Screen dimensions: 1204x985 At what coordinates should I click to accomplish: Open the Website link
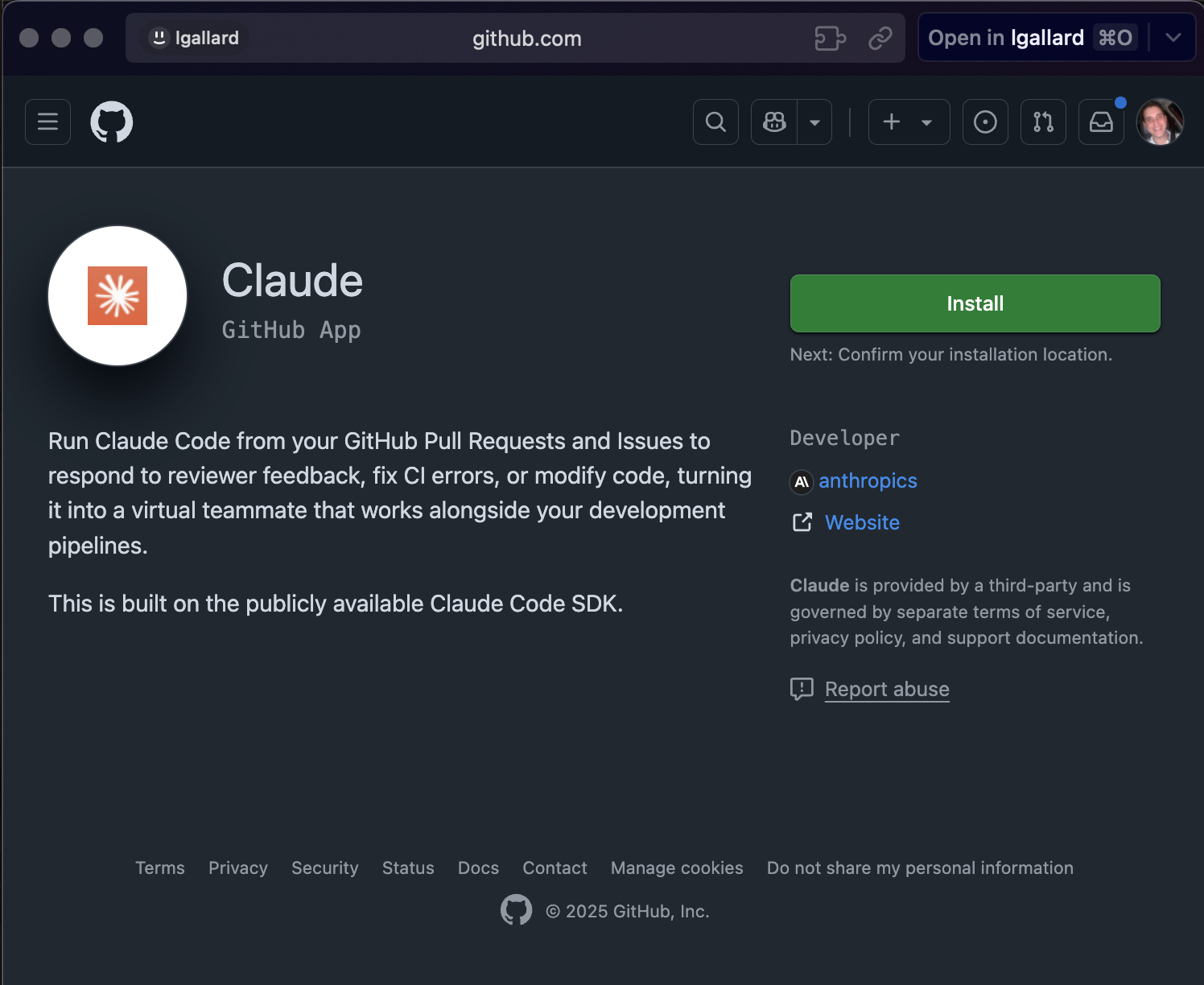tap(862, 522)
